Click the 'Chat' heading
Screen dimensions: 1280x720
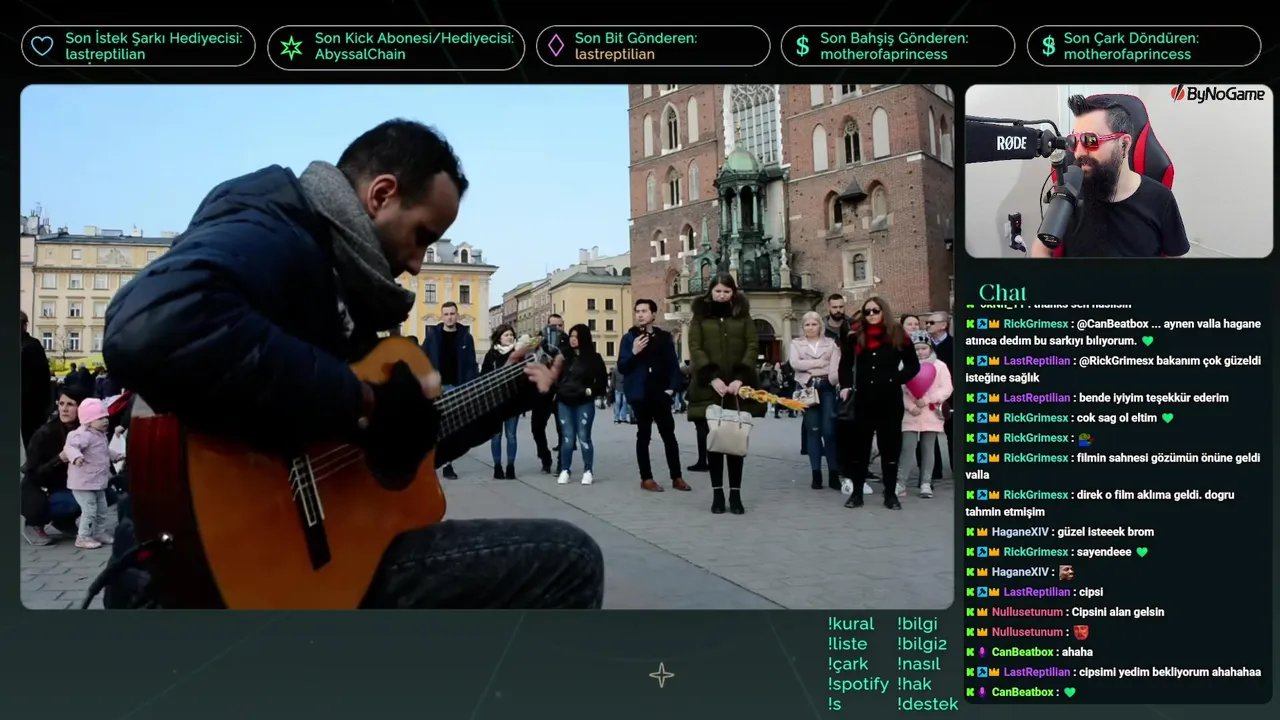click(x=1003, y=293)
